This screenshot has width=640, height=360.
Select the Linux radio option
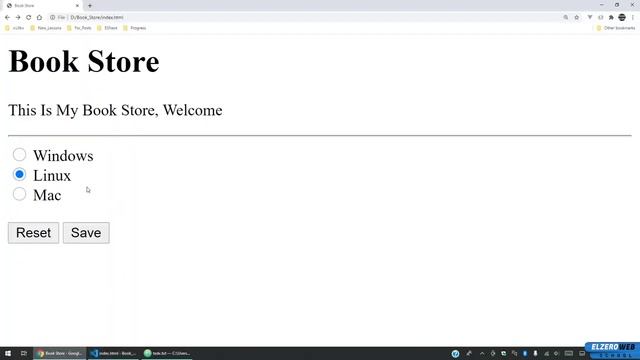[x=19, y=174]
